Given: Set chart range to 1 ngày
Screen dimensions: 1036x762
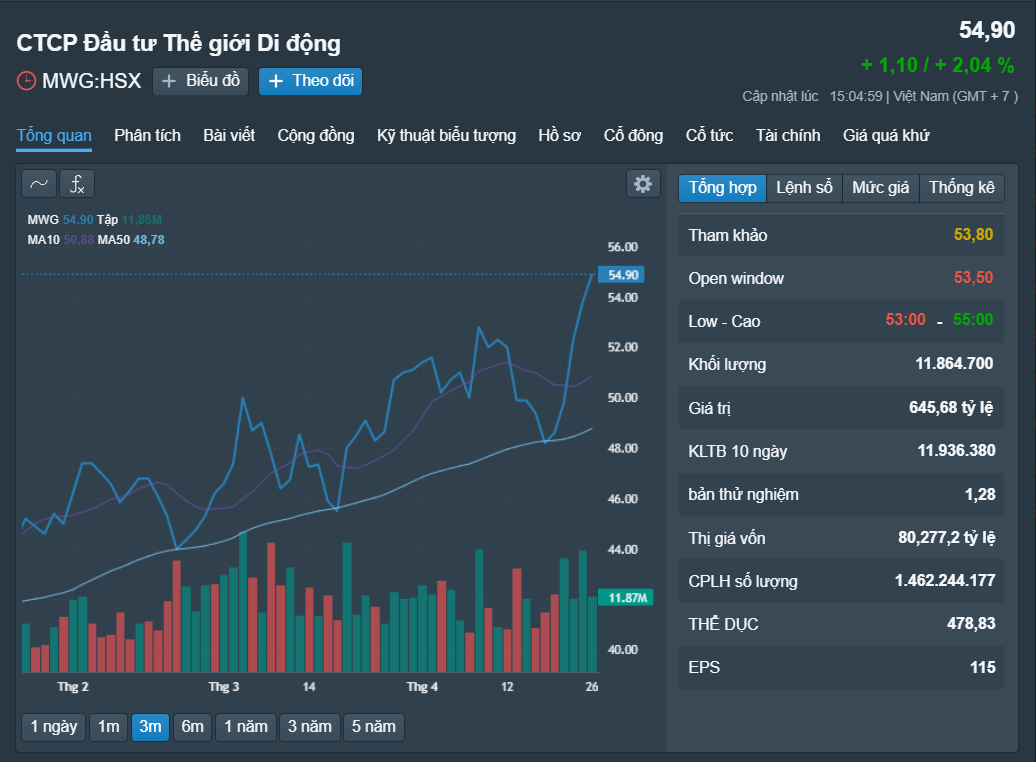Looking at the screenshot, I should click(54, 727).
